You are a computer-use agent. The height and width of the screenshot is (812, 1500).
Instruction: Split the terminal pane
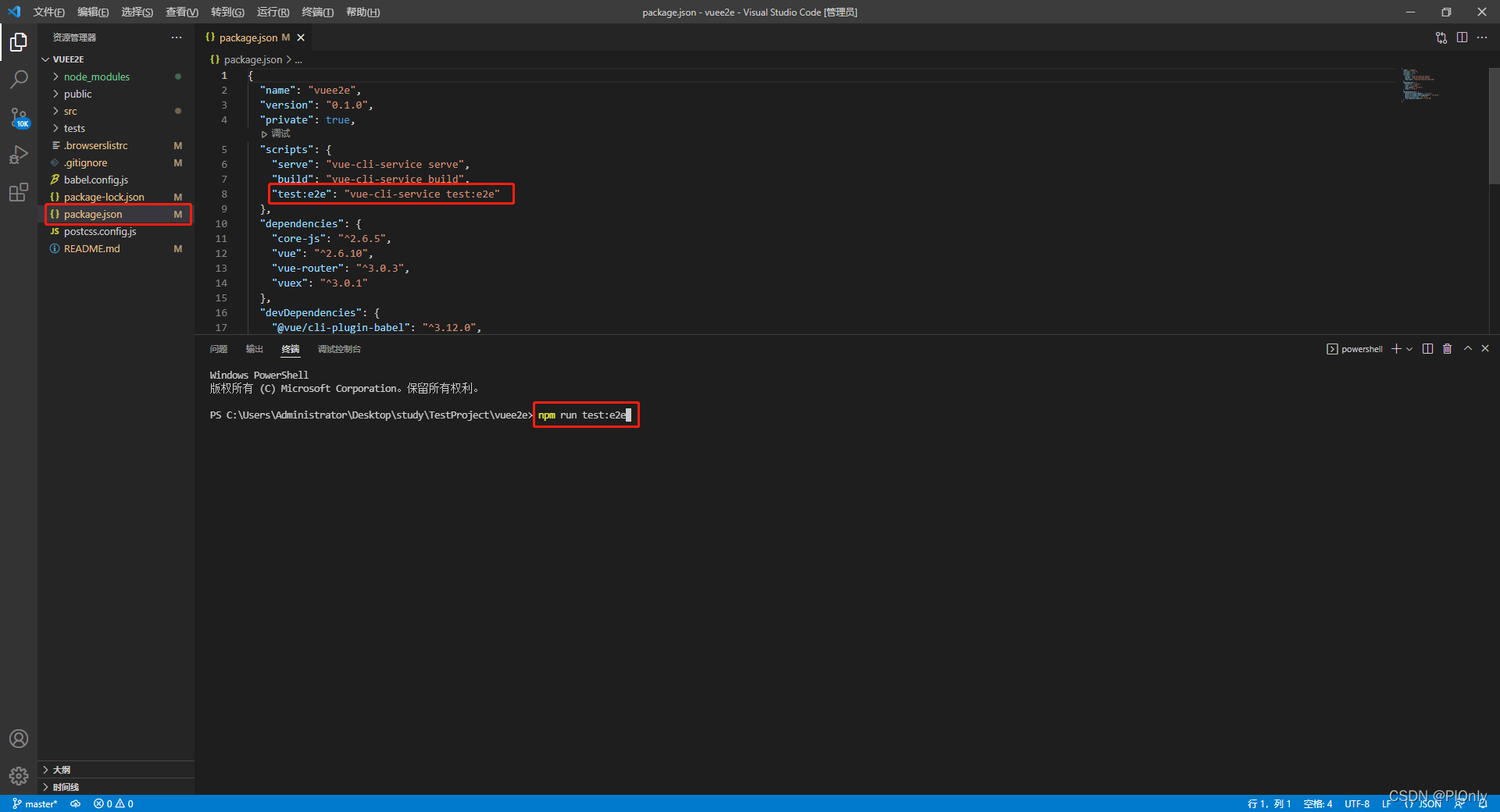click(1427, 349)
